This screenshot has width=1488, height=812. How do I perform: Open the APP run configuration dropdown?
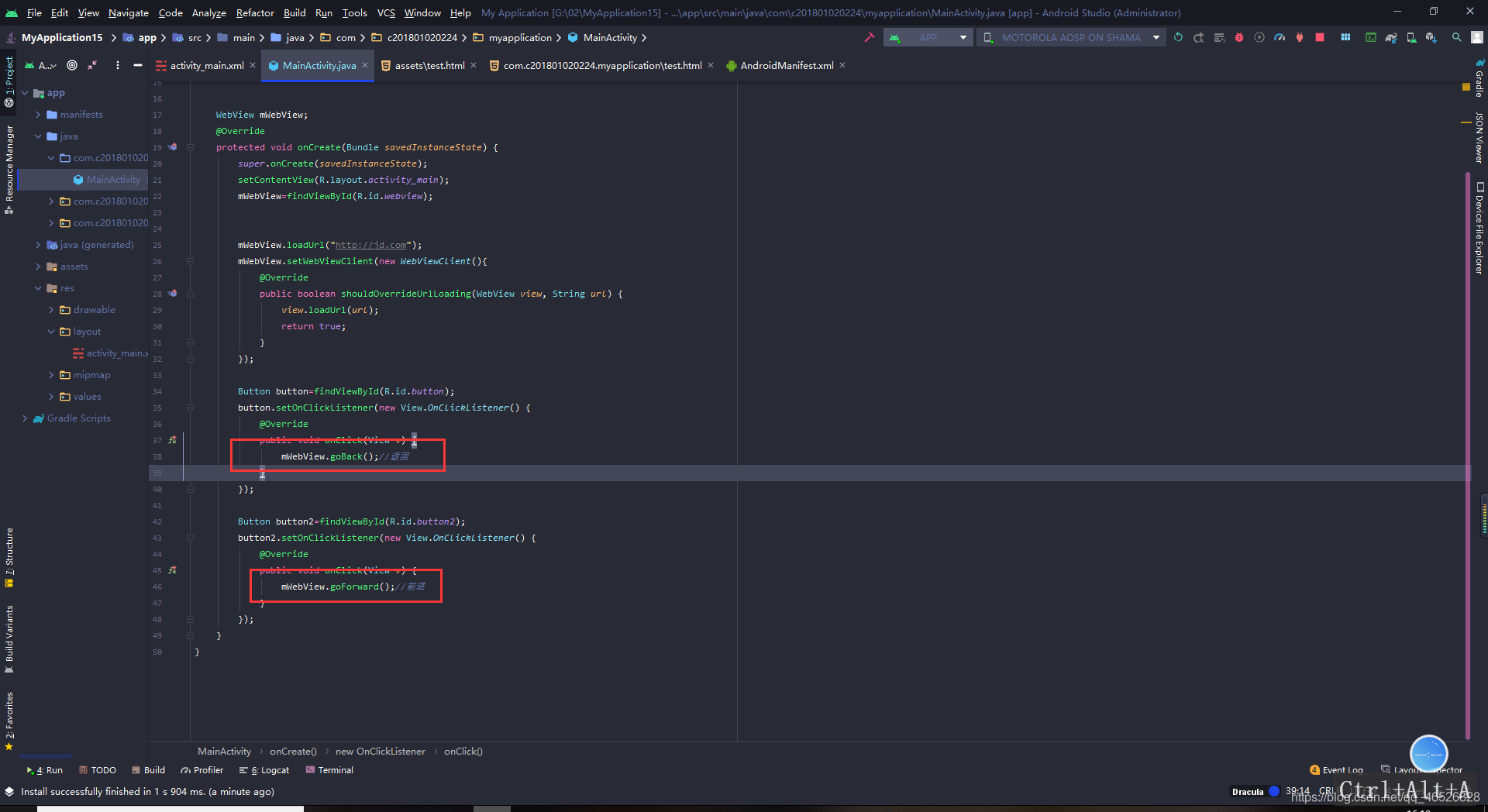point(928,37)
